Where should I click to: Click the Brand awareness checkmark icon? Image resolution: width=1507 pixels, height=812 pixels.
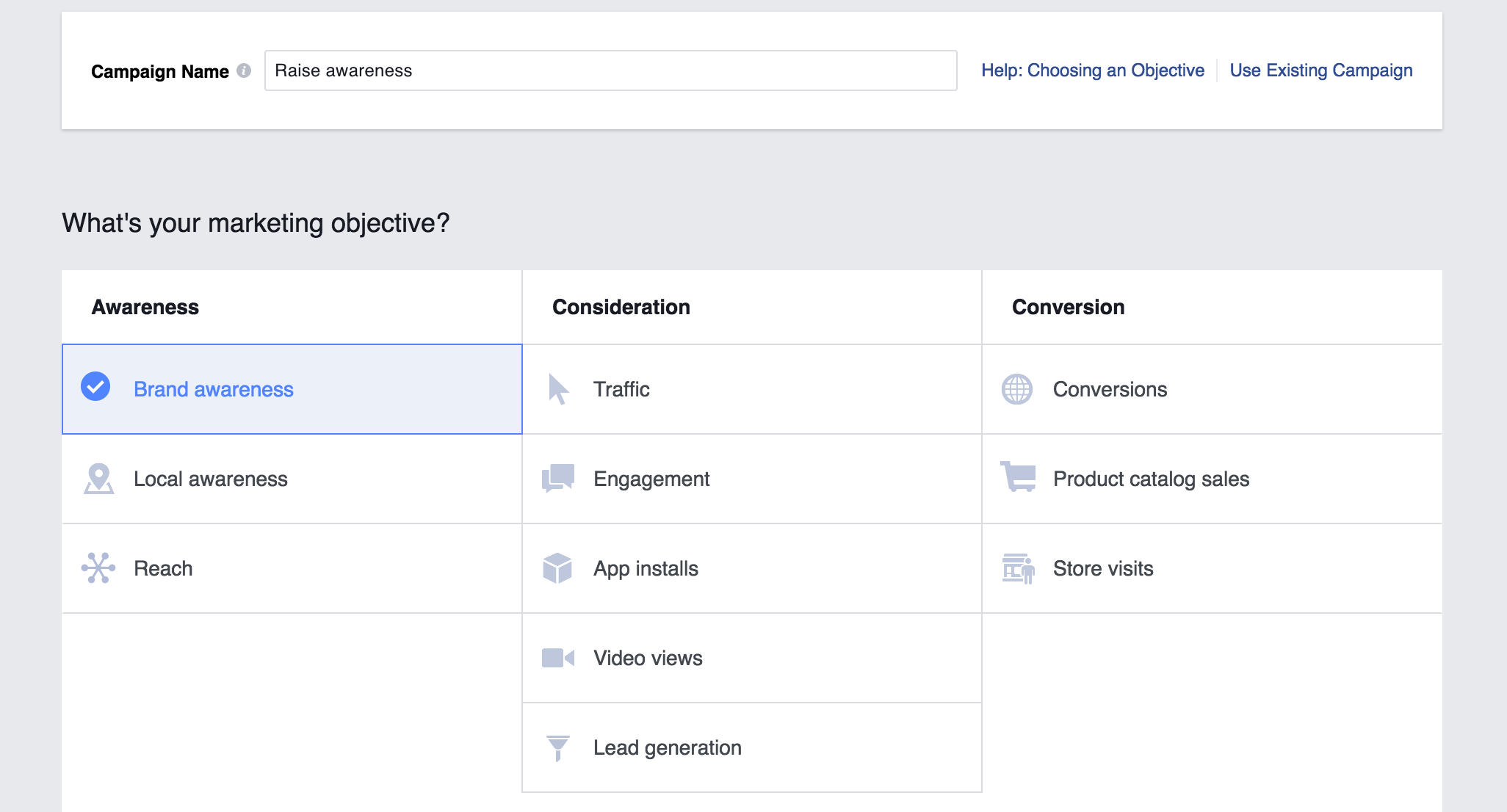[95, 386]
